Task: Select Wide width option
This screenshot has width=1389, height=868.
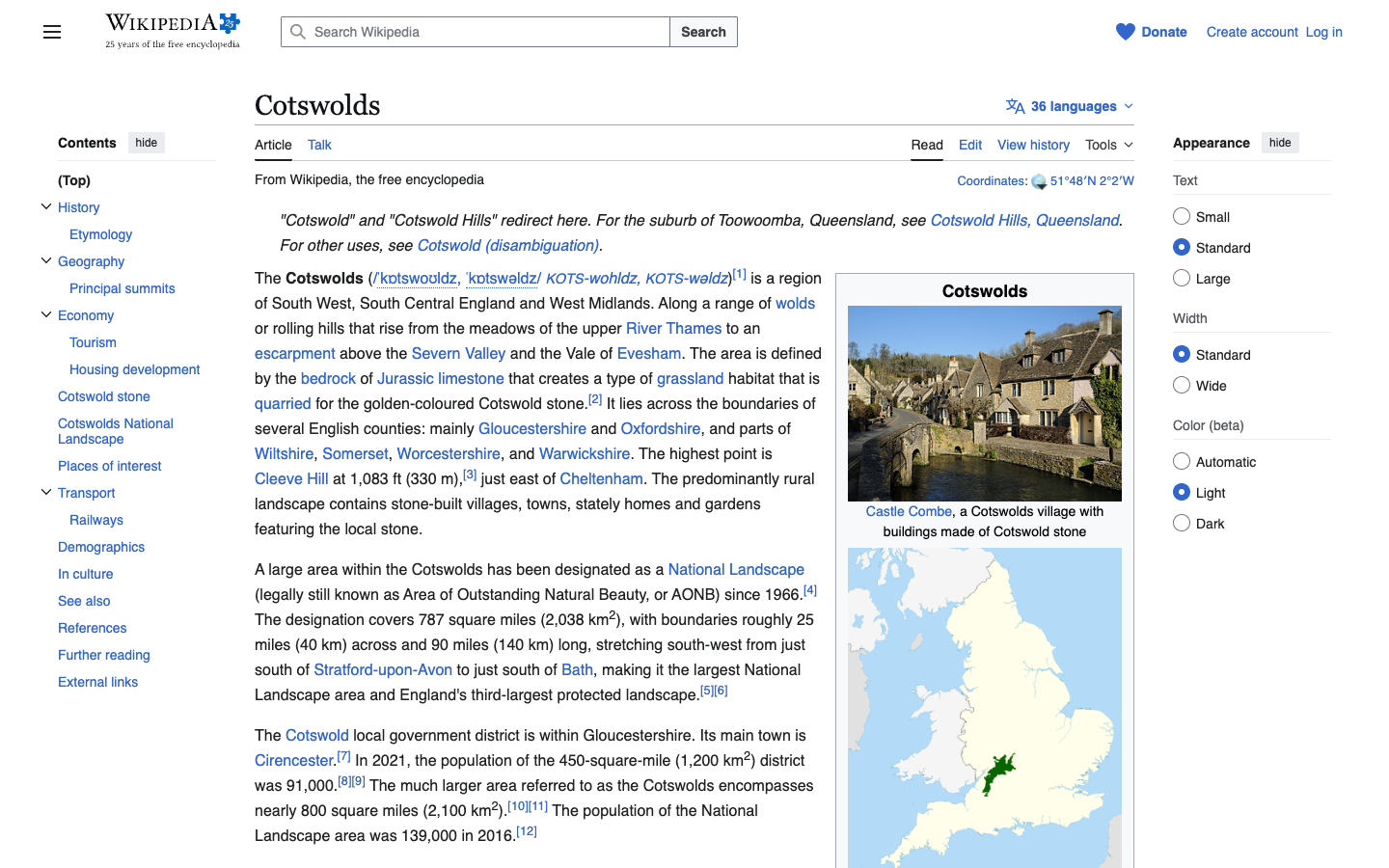Action: tap(1182, 385)
